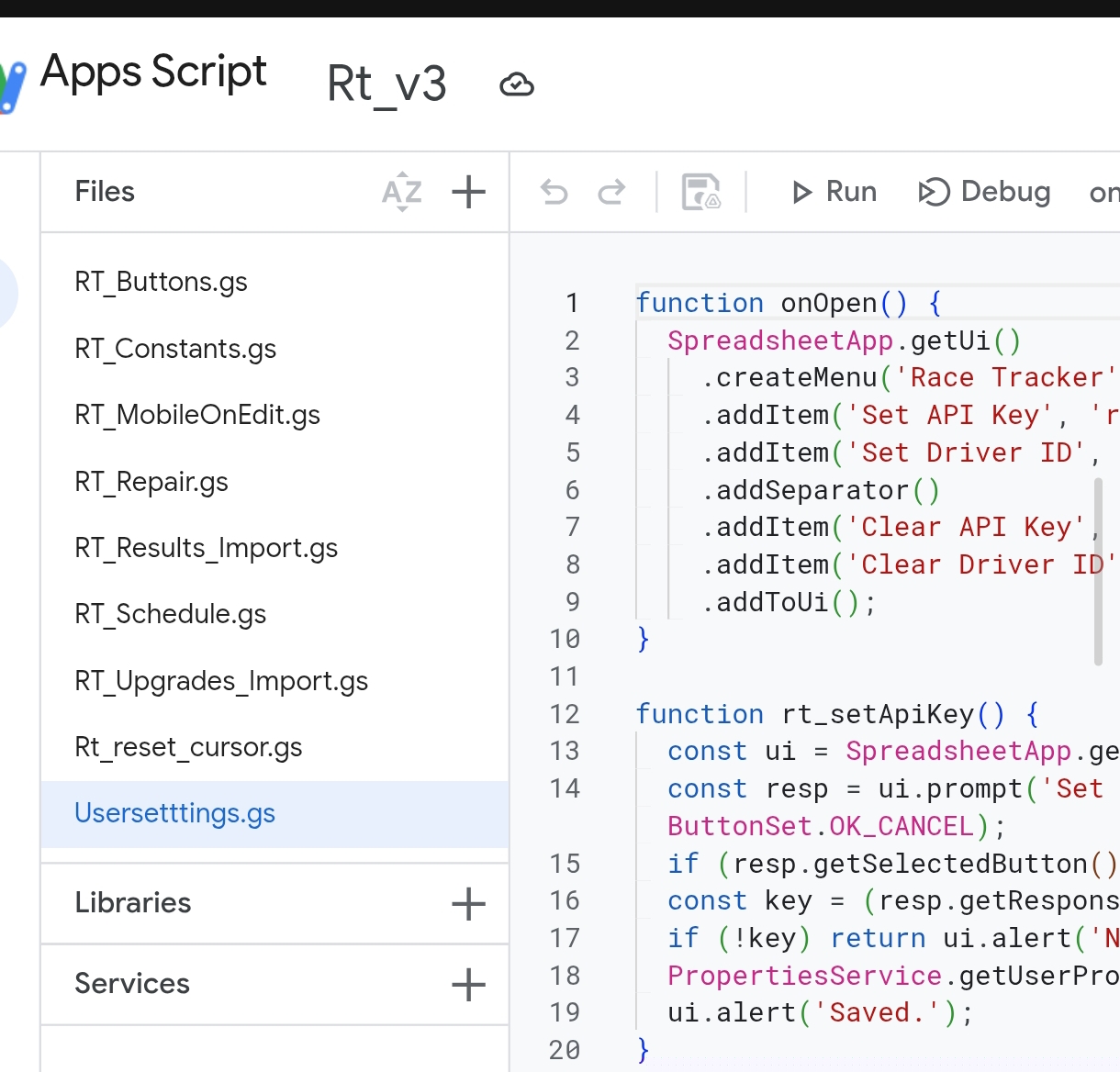
Task: Open RT_Buttons.gs file
Action: coord(162,282)
